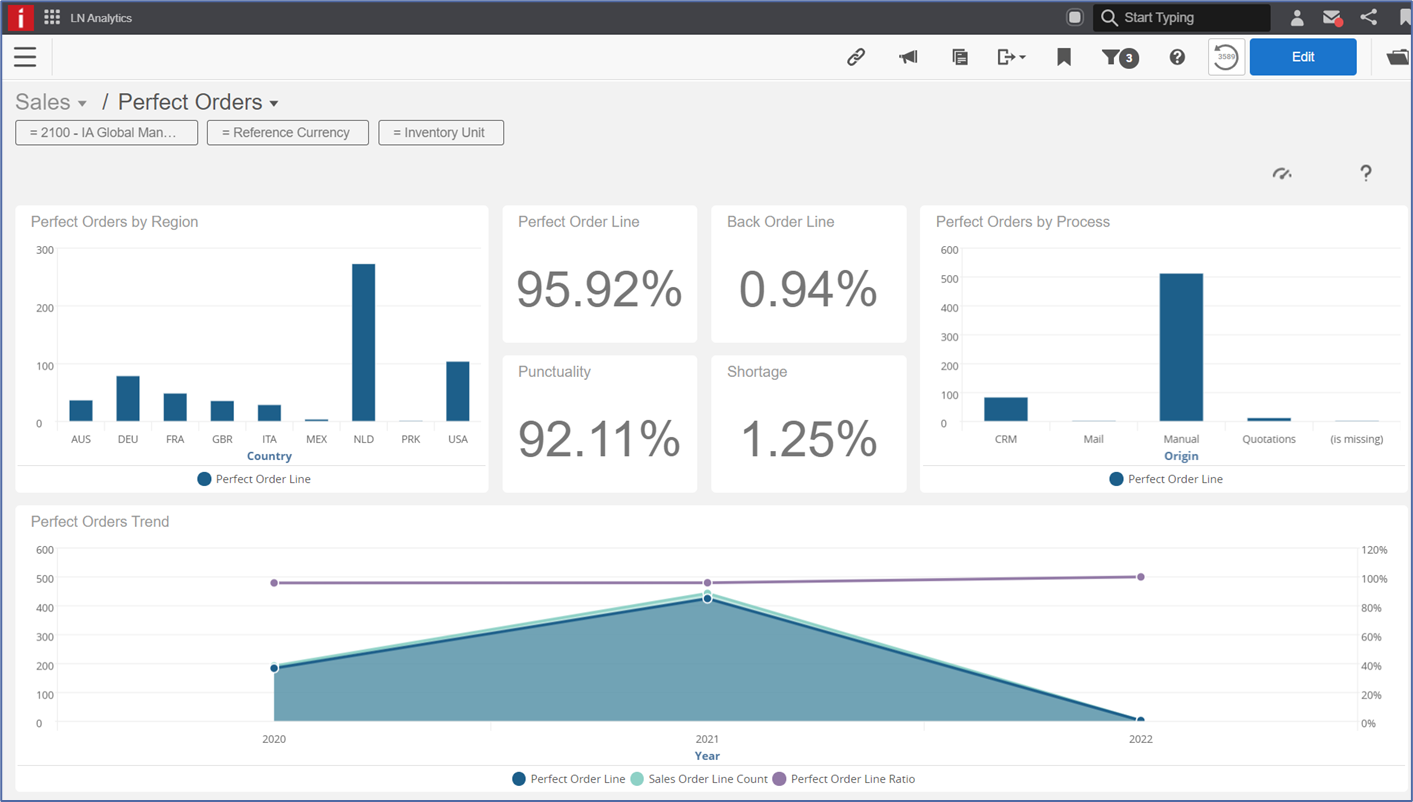Screen dimensions: 1413x802
Task: Open the announcements megaphone icon
Action: (x=908, y=57)
